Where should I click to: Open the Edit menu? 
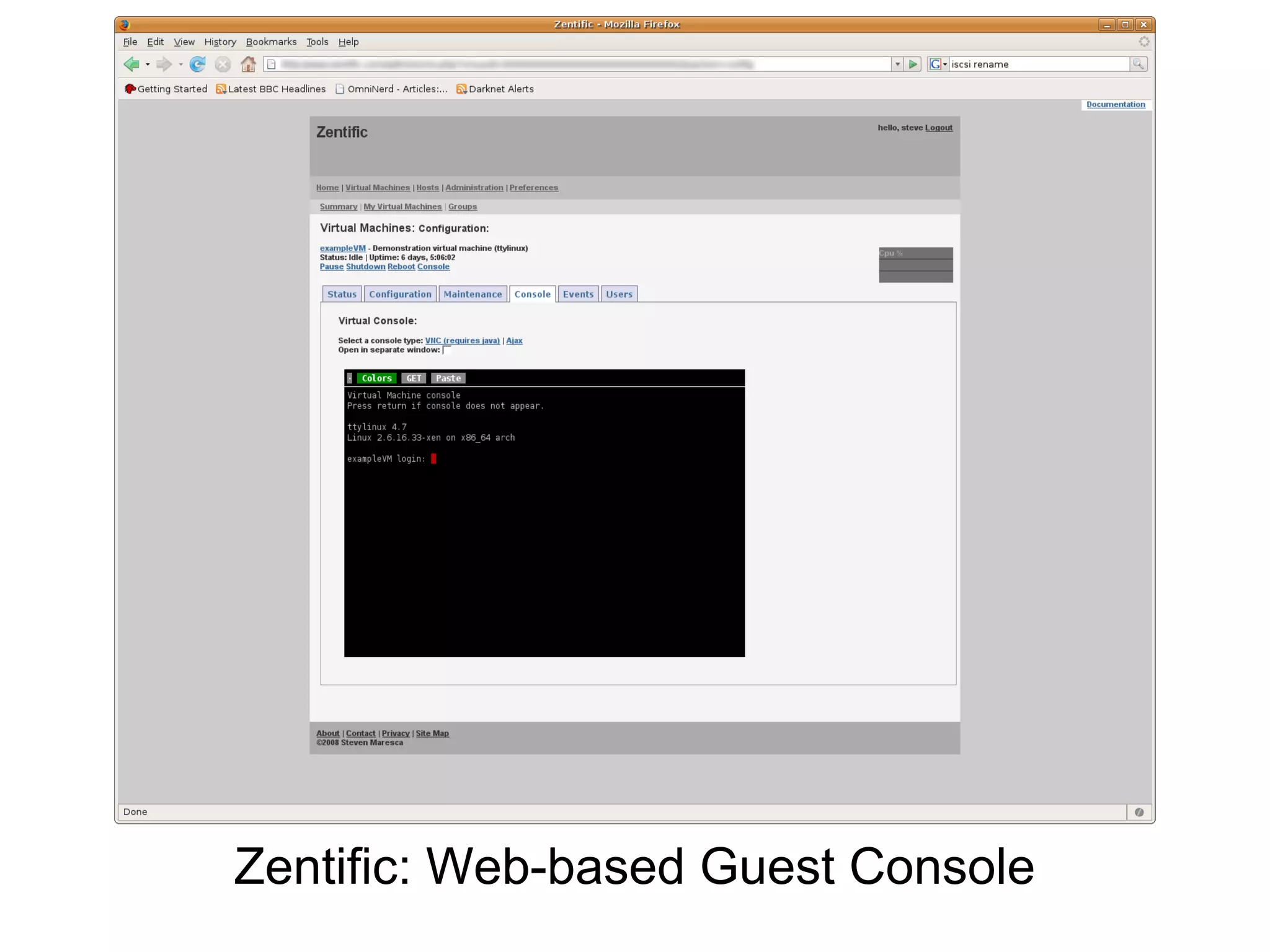tap(155, 42)
